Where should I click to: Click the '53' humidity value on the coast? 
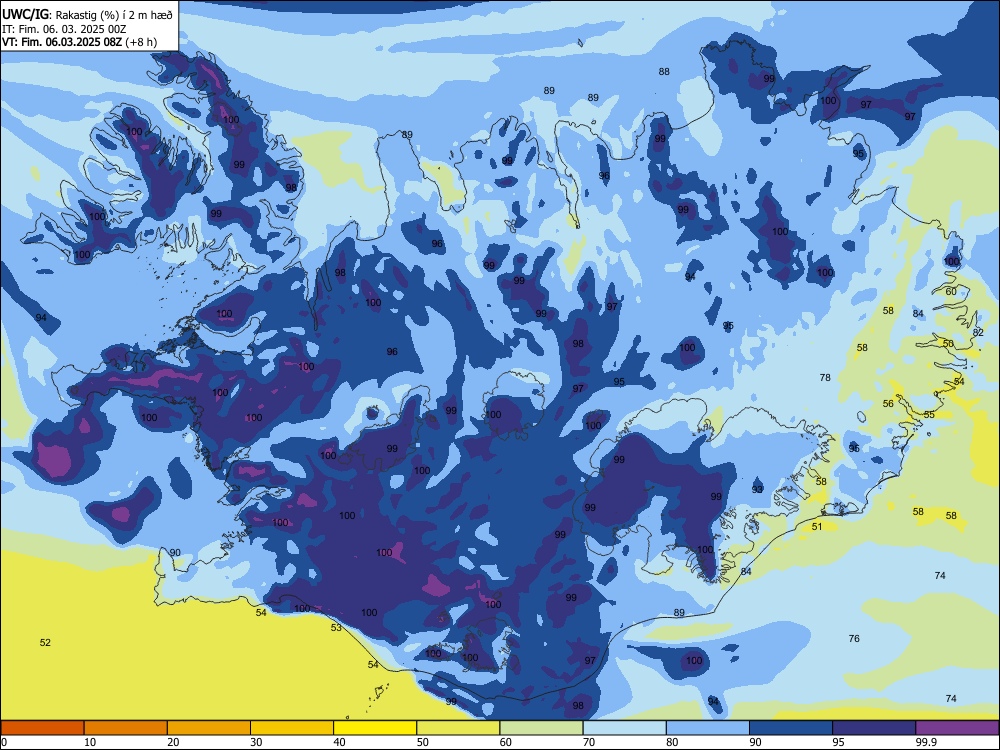pos(336,628)
